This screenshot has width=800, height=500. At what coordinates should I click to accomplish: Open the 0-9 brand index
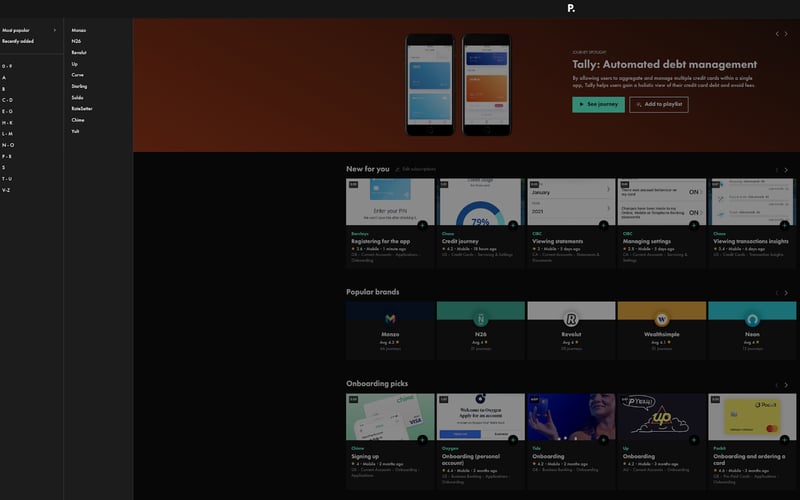[7, 66]
